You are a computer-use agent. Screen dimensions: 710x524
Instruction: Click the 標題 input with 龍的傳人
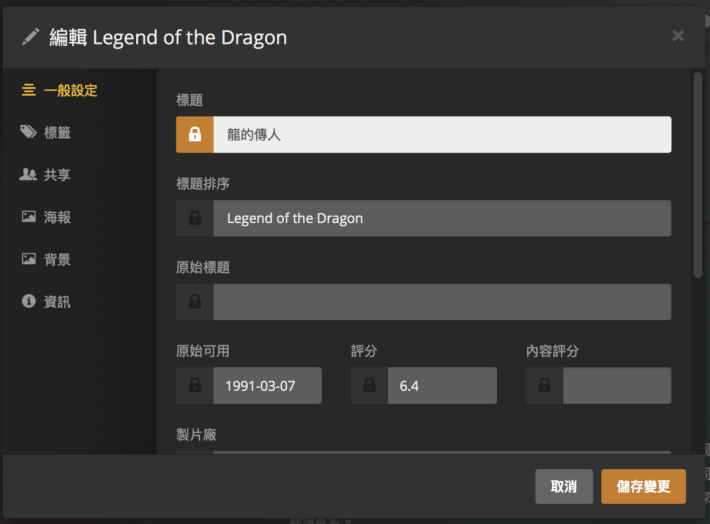(442, 135)
